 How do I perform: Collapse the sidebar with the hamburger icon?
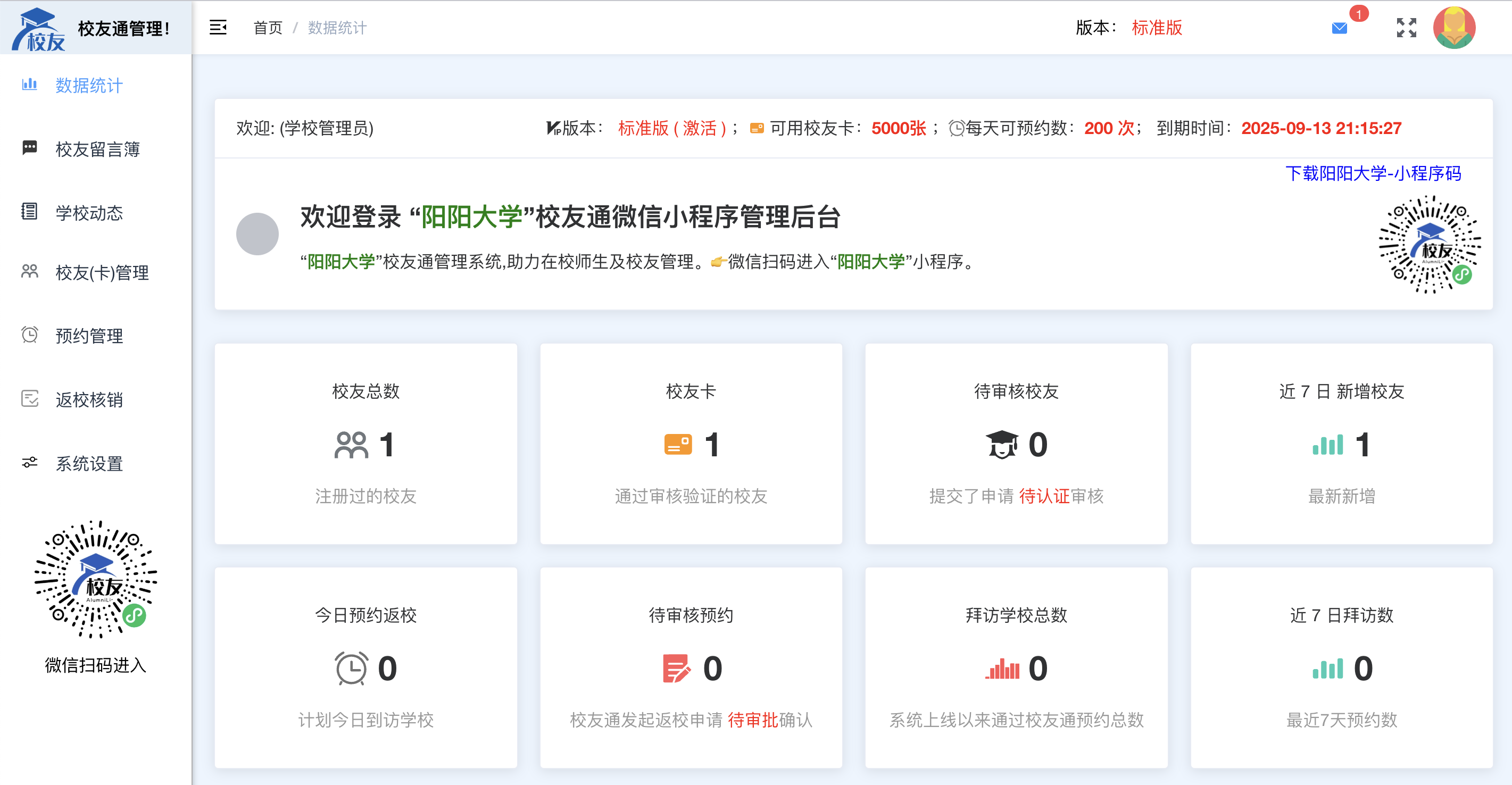tap(218, 28)
